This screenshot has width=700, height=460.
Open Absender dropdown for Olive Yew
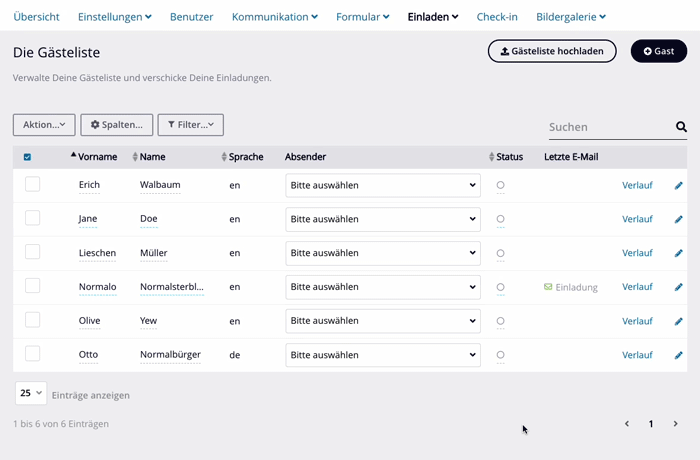(383, 321)
